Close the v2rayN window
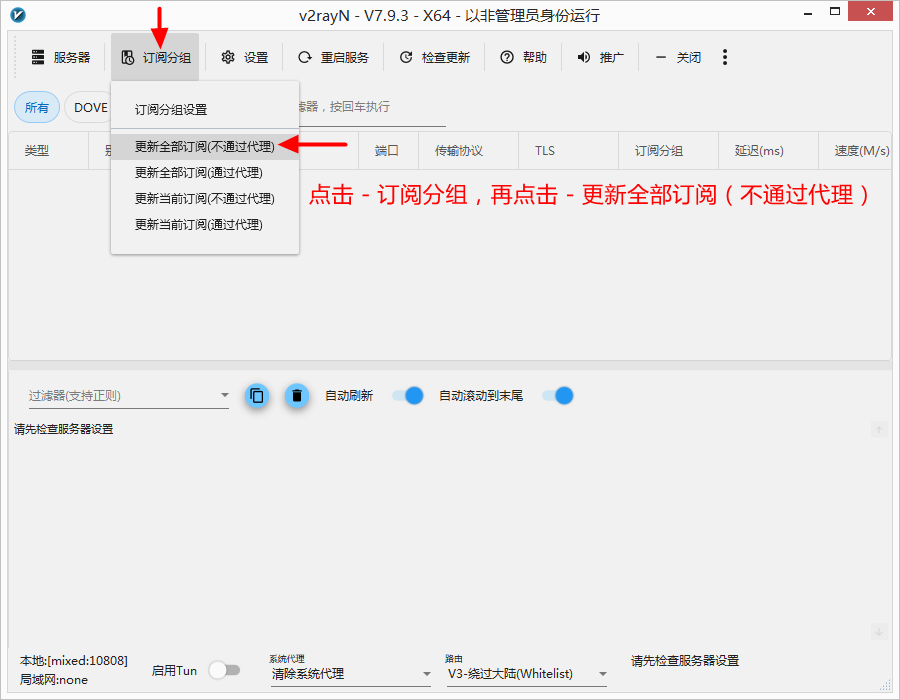 point(870,11)
